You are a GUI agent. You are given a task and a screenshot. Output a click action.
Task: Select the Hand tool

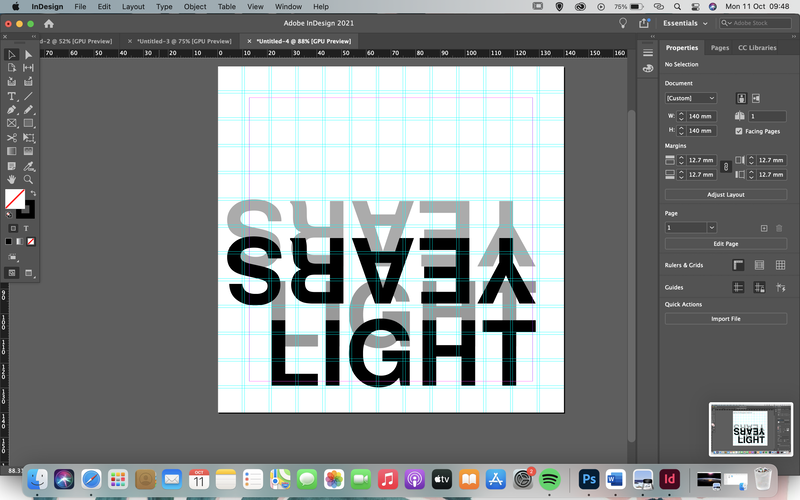point(11,179)
